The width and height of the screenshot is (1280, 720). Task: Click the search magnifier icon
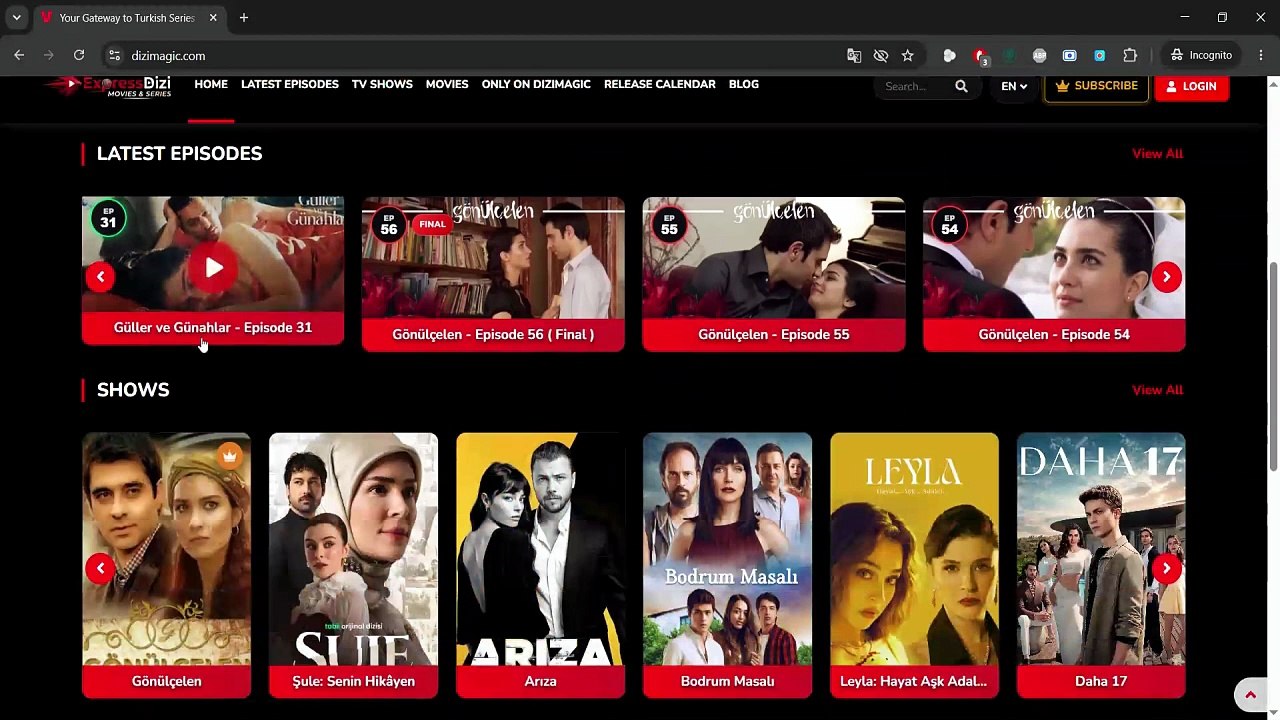pyautogui.click(x=961, y=86)
